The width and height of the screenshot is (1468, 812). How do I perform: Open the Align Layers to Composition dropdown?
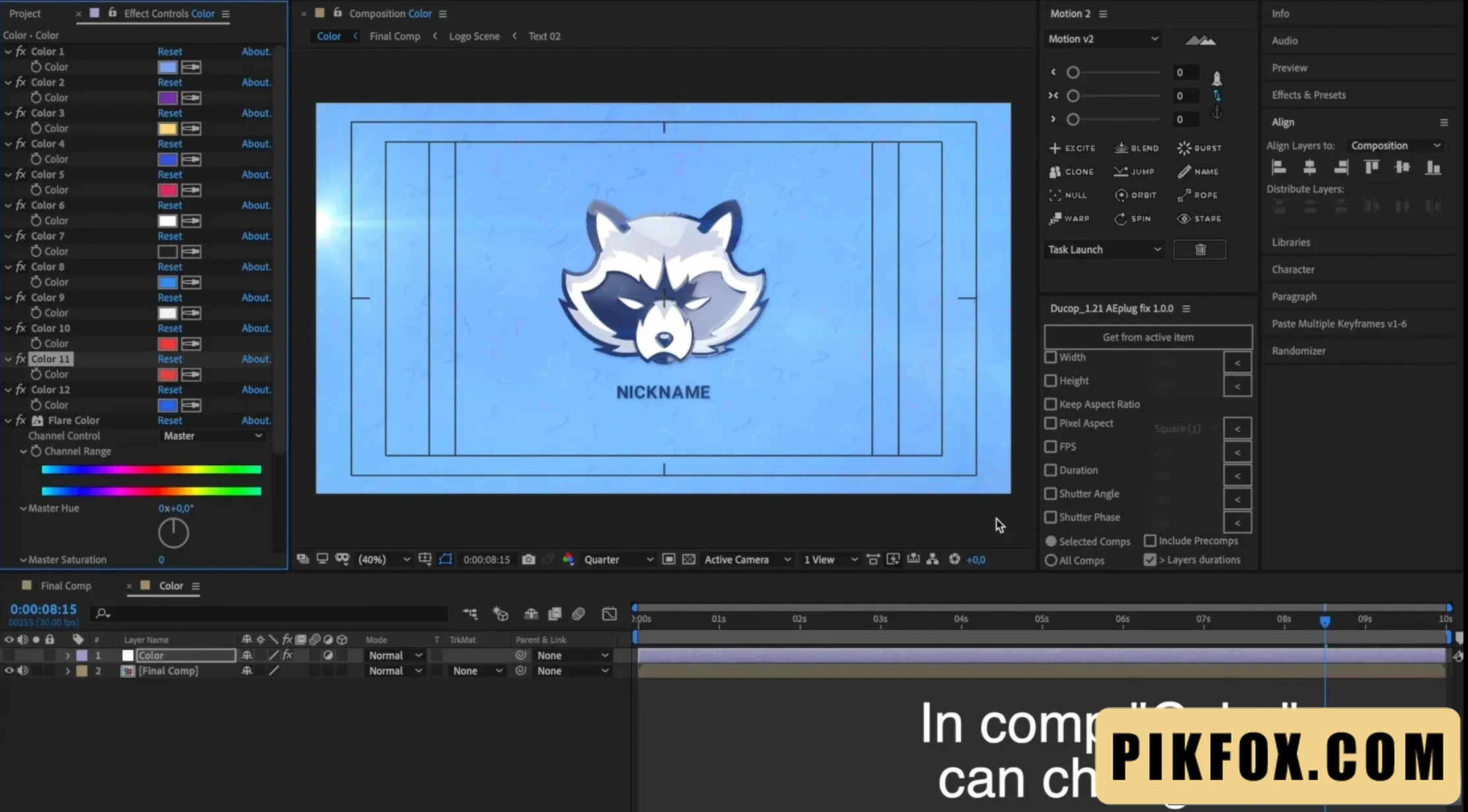[1395, 146]
